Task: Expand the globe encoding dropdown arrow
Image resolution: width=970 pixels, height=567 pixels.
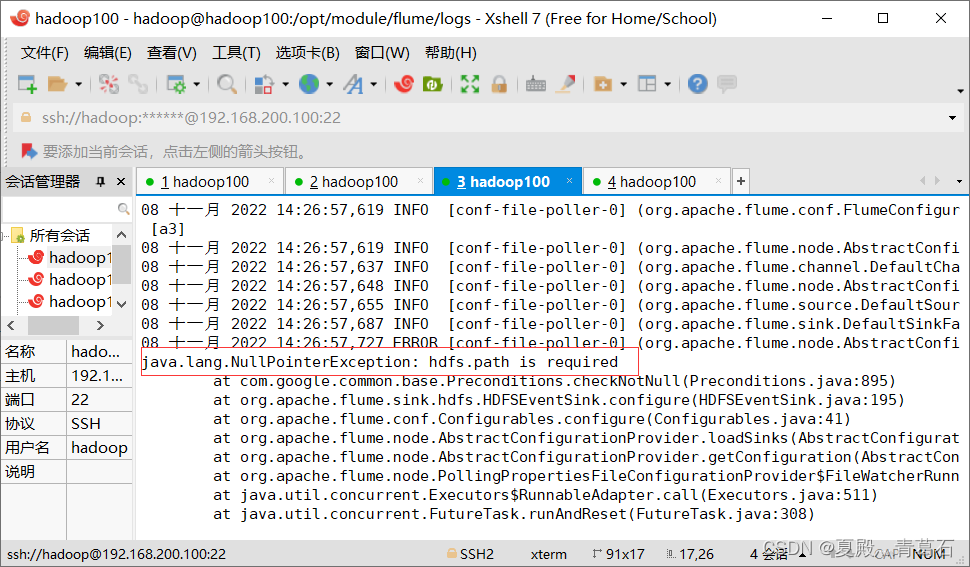Action: (x=329, y=84)
